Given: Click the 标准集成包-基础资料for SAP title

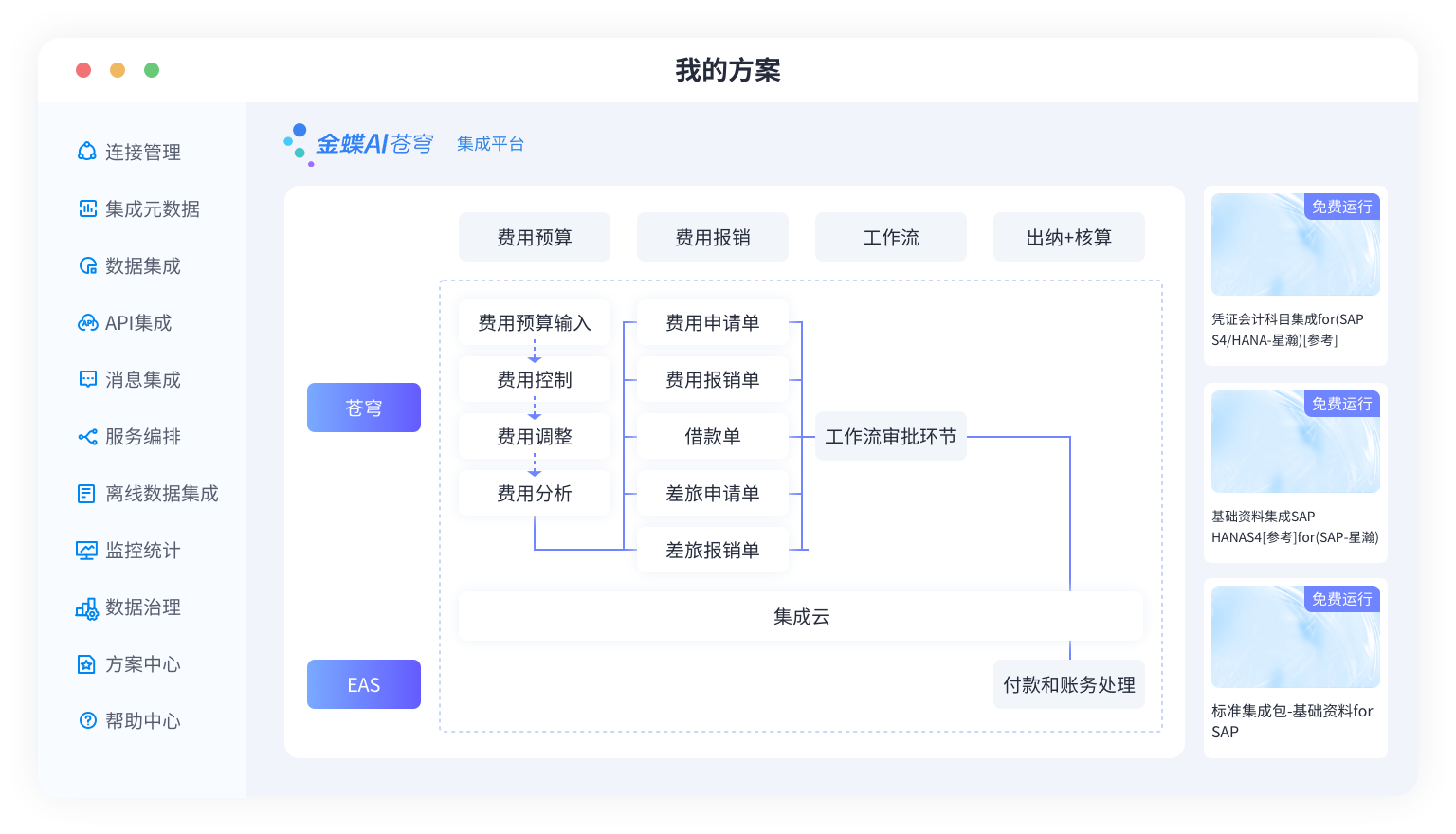Looking at the screenshot, I should point(1292,721).
